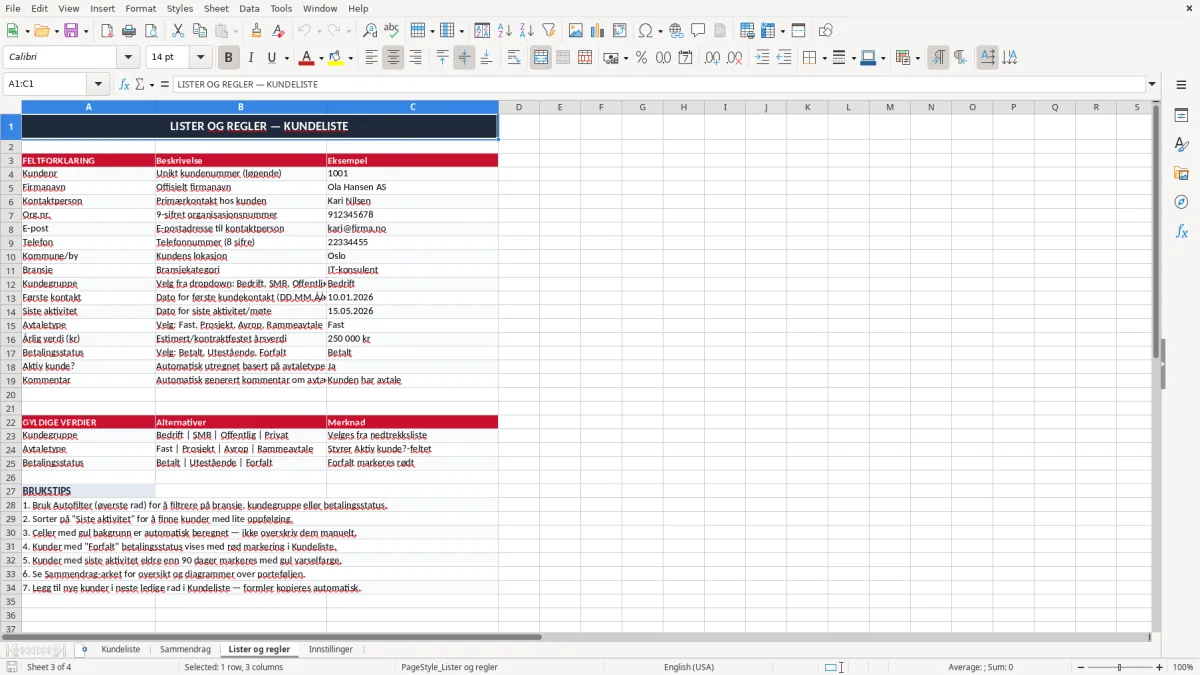Image resolution: width=1200 pixels, height=675 pixels.
Task: Open Find & Replace
Action: (370, 31)
